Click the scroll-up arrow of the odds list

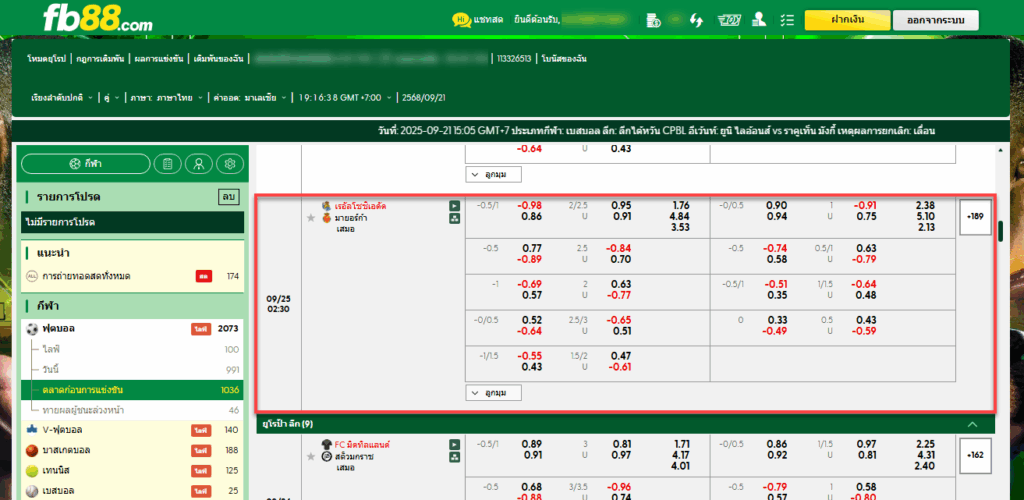[x=1000, y=150]
